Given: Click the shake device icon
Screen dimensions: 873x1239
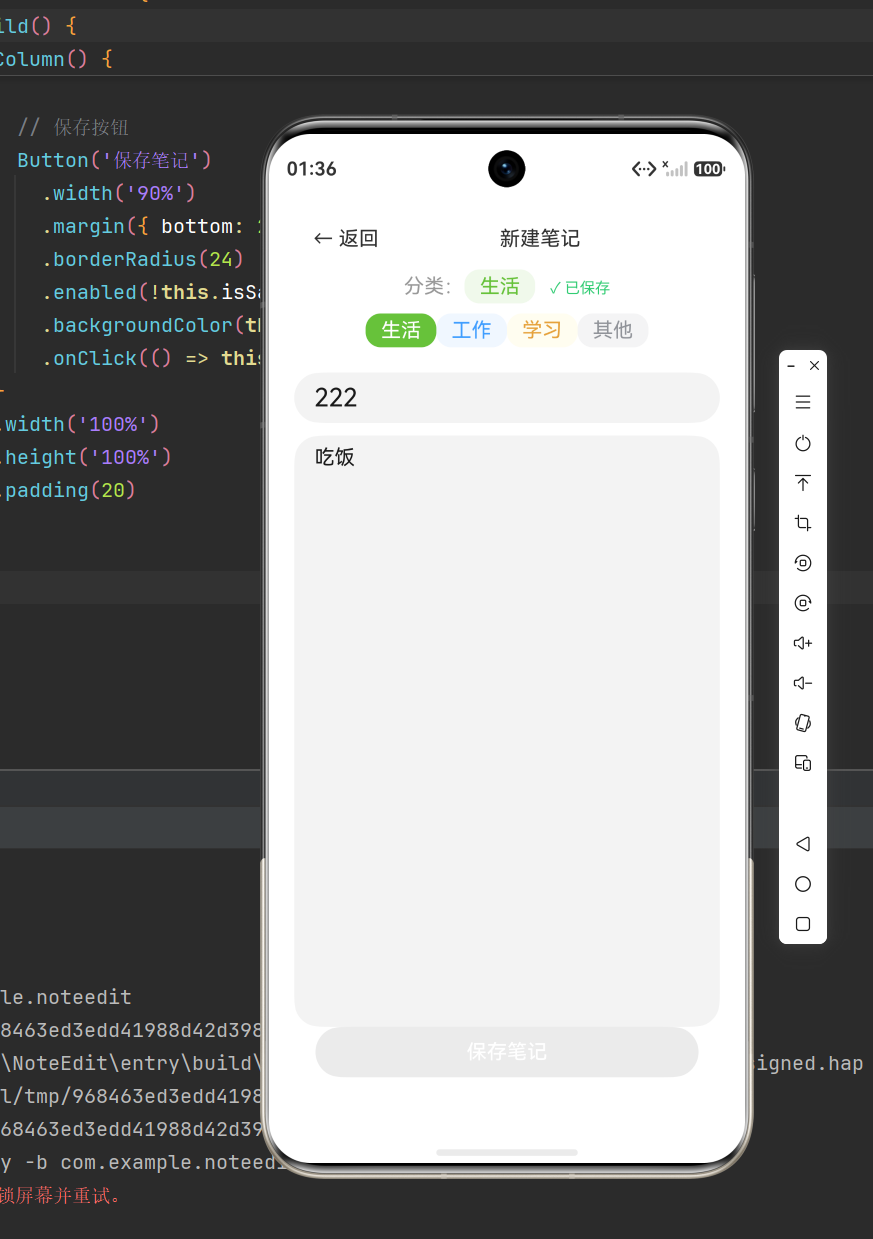Looking at the screenshot, I should (802, 723).
